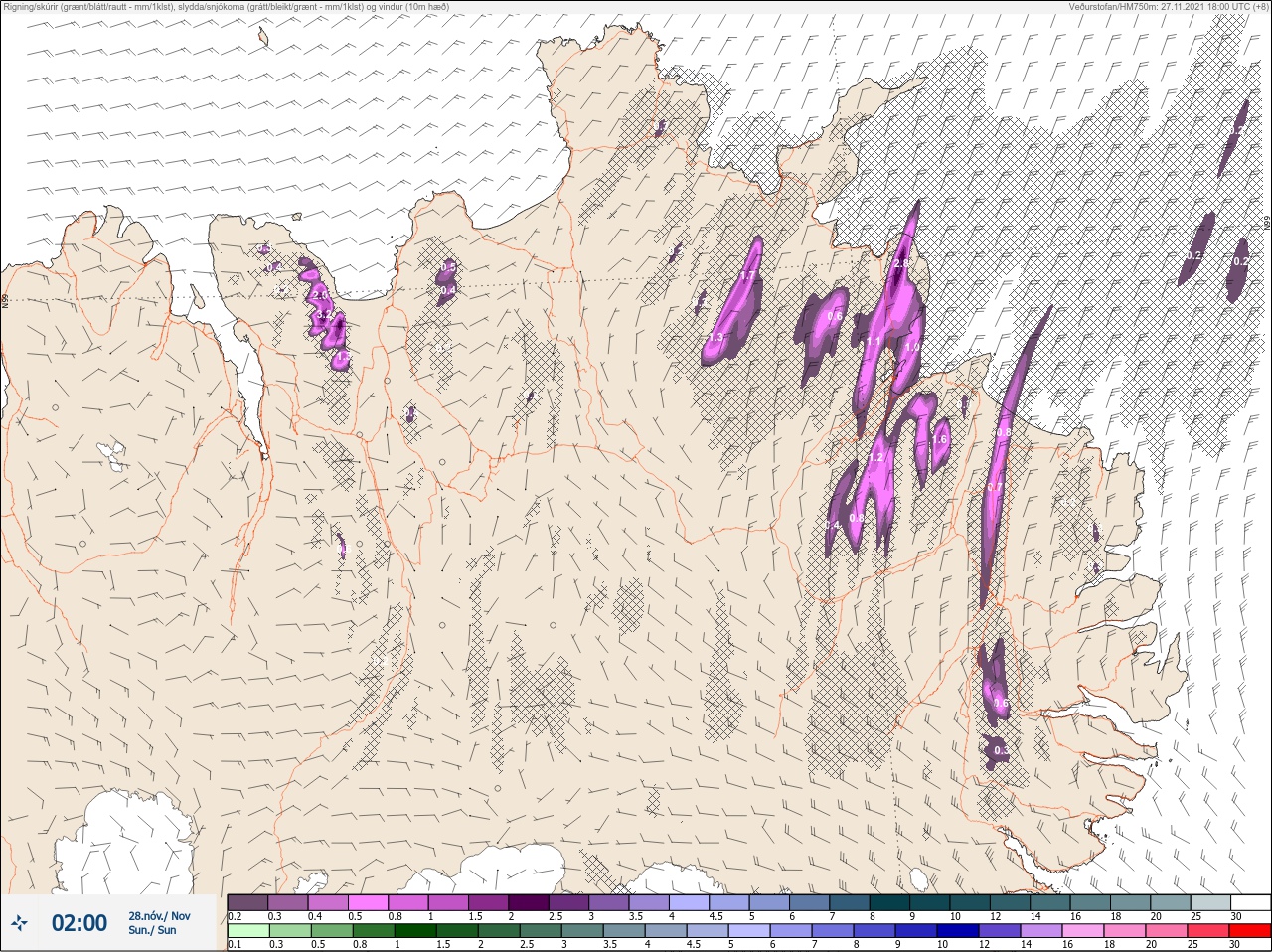1272x952 pixels.
Task: Select upper legend swatch between 0.2 and 0.3
Action: click(x=247, y=902)
